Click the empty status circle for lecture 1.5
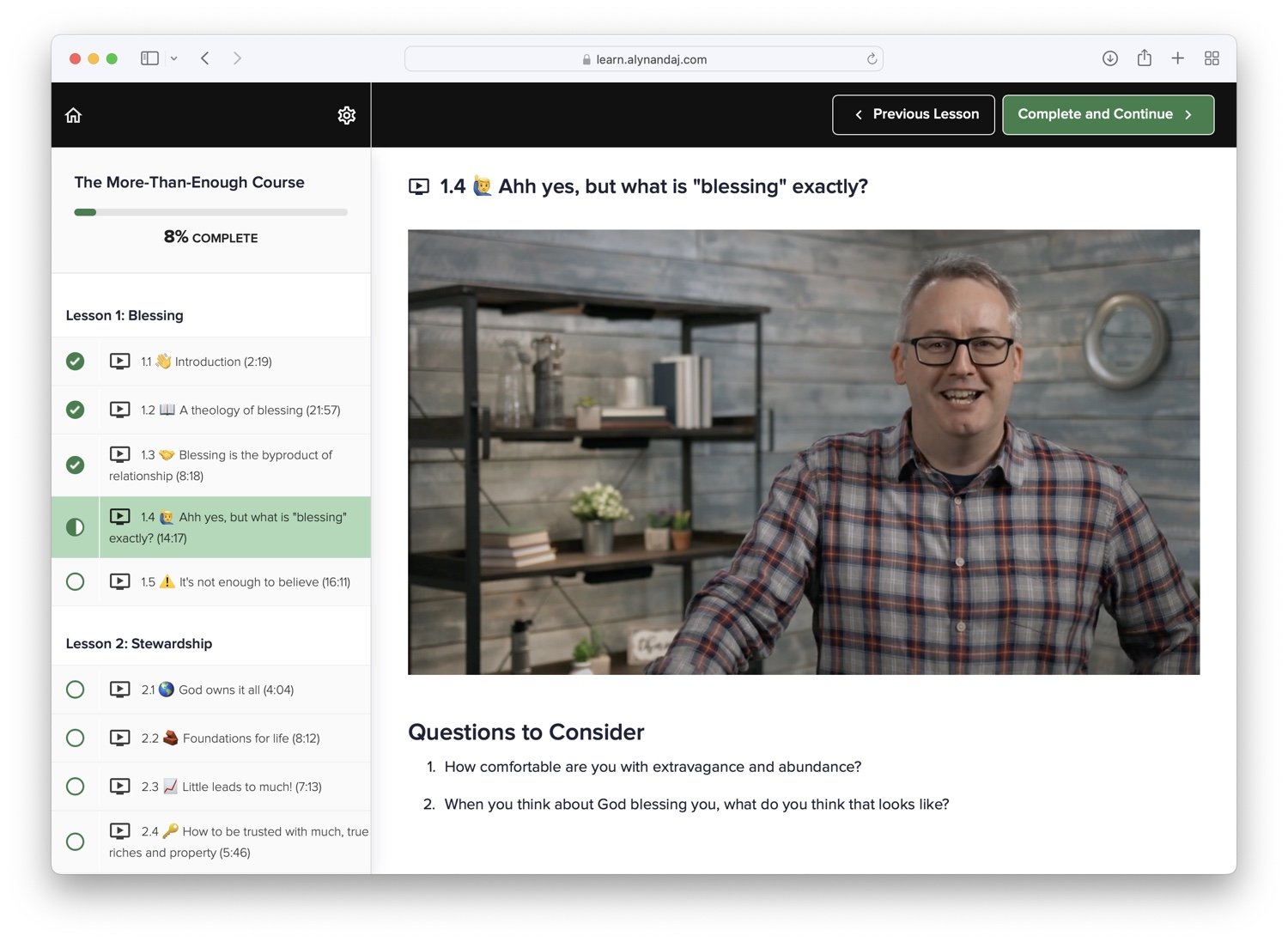The height and width of the screenshot is (942, 1288). (x=76, y=581)
